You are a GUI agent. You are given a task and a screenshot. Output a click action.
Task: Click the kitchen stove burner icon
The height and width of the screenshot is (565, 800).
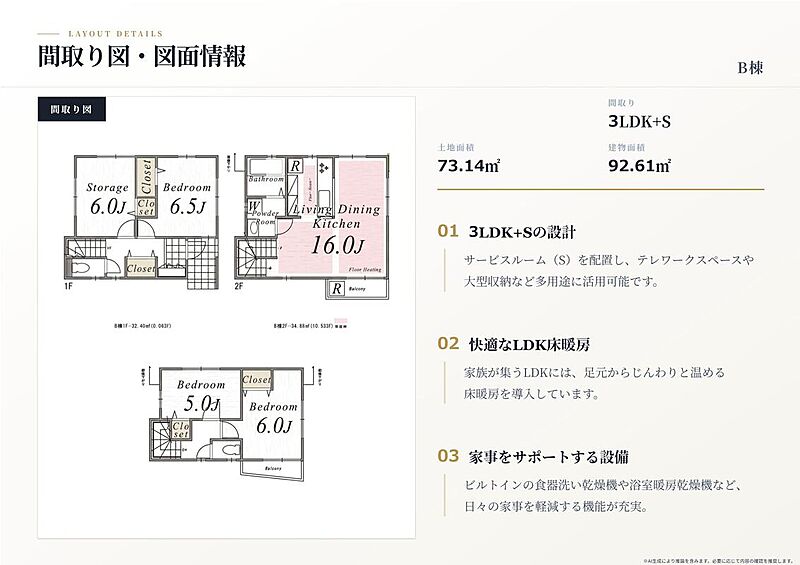[324, 168]
